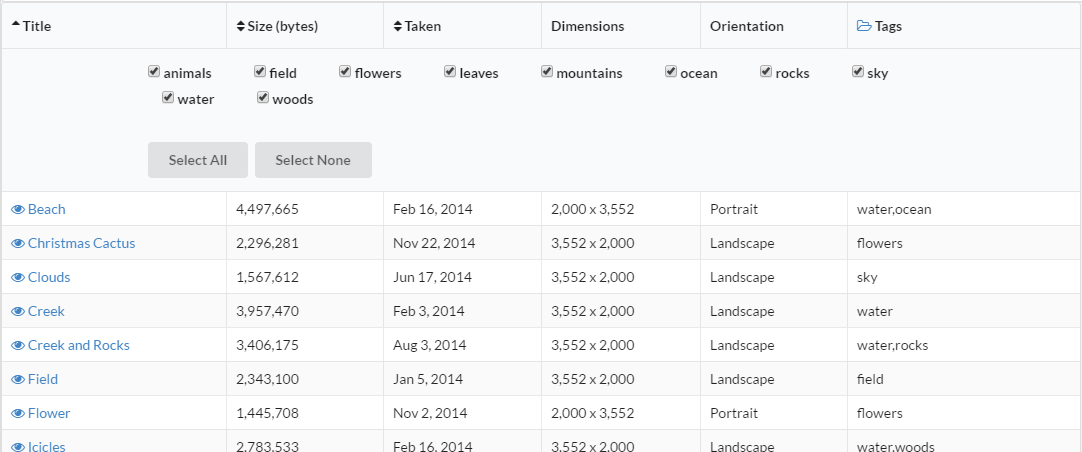Uncheck the animals tag checkbox
Viewport: 1082px width, 452px height.
click(x=154, y=72)
